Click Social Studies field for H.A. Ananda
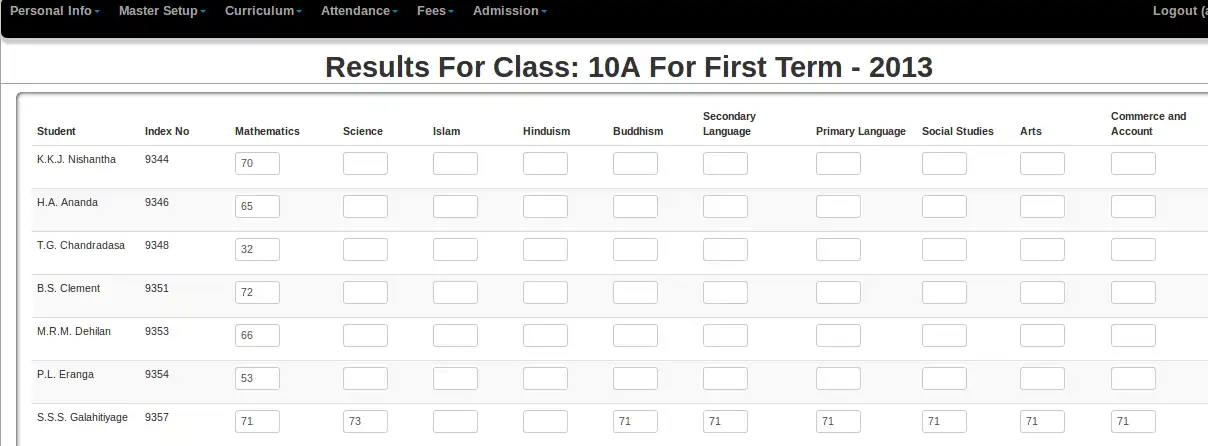 point(944,207)
